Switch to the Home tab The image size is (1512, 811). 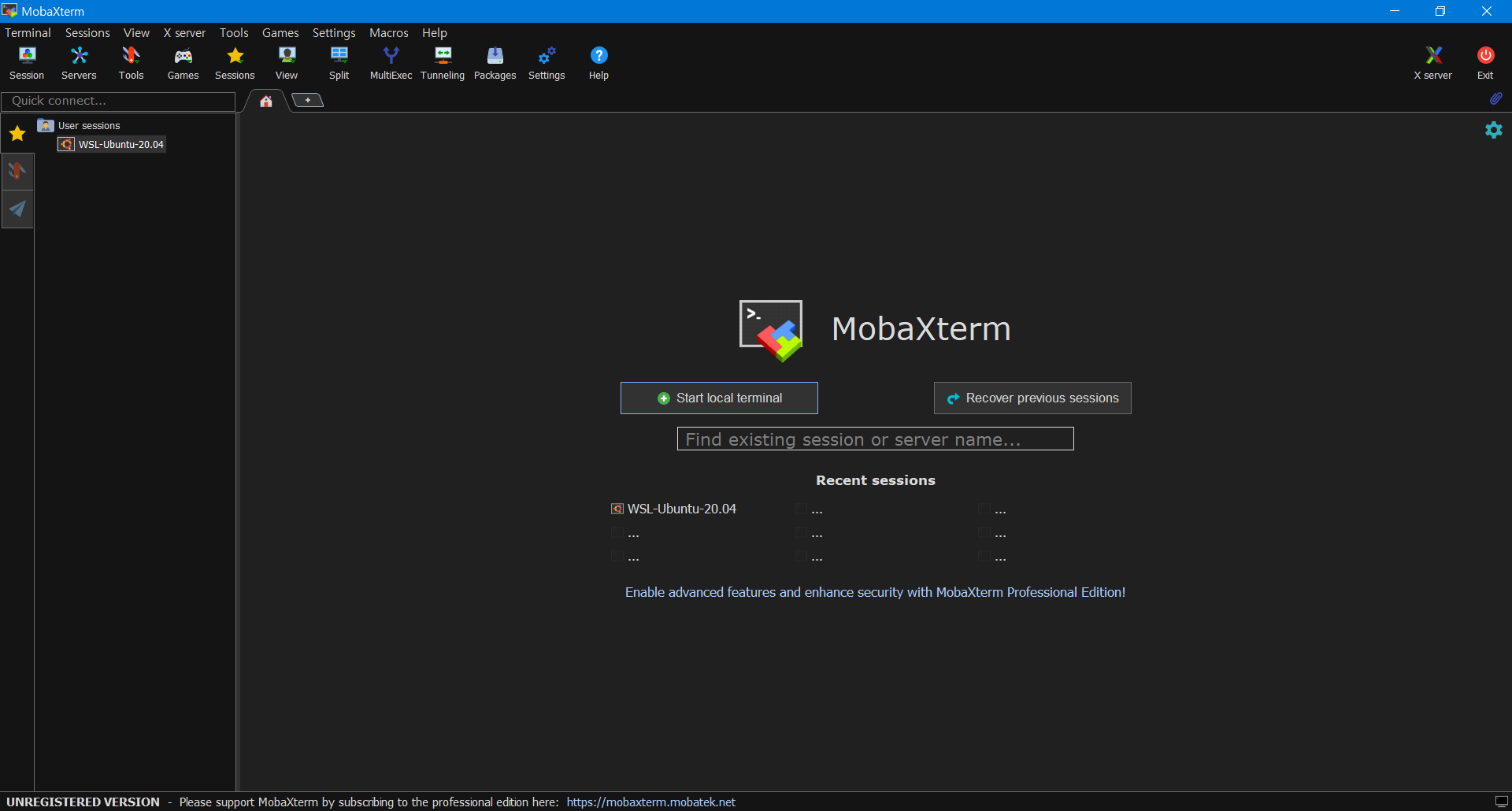266,101
